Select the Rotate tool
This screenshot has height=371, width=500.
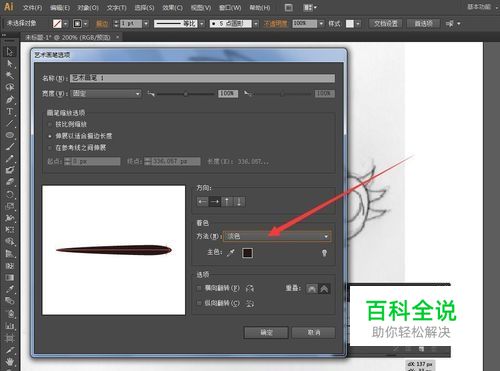(9, 194)
